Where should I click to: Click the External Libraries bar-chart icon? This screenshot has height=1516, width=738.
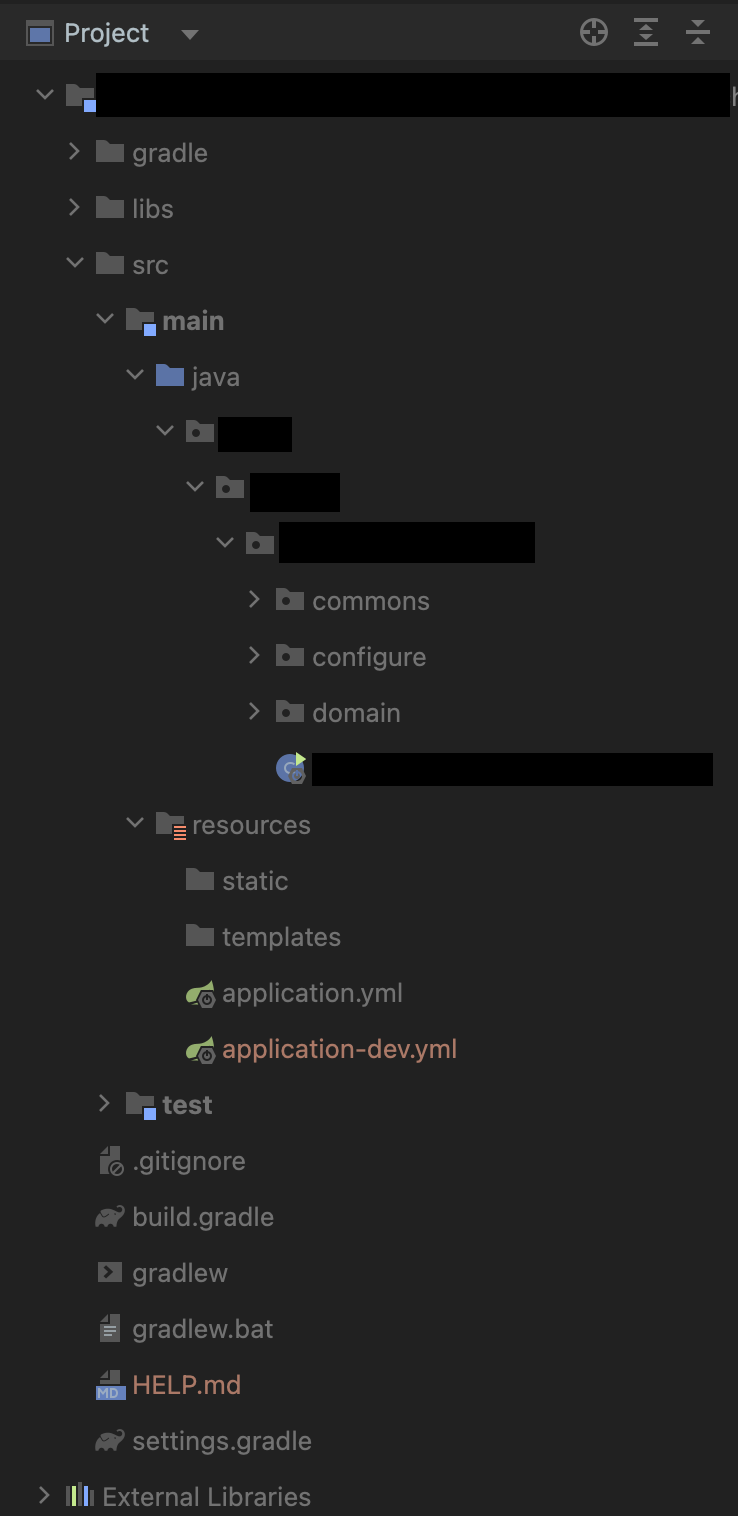click(80, 1497)
